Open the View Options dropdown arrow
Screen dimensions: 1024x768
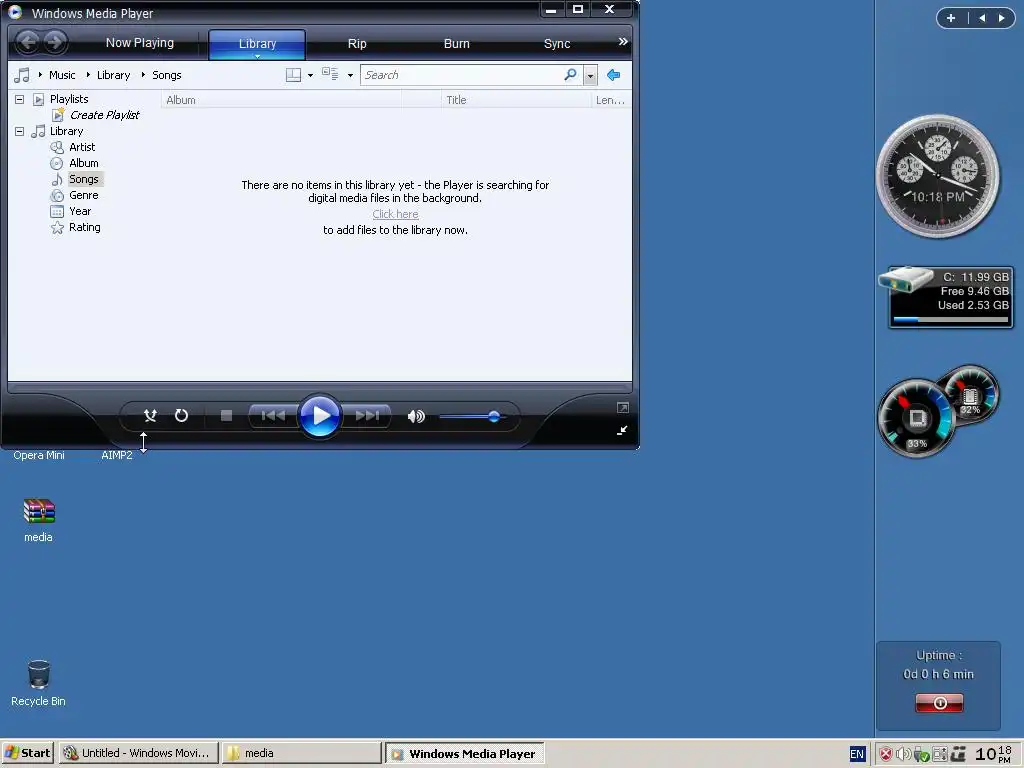click(351, 75)
